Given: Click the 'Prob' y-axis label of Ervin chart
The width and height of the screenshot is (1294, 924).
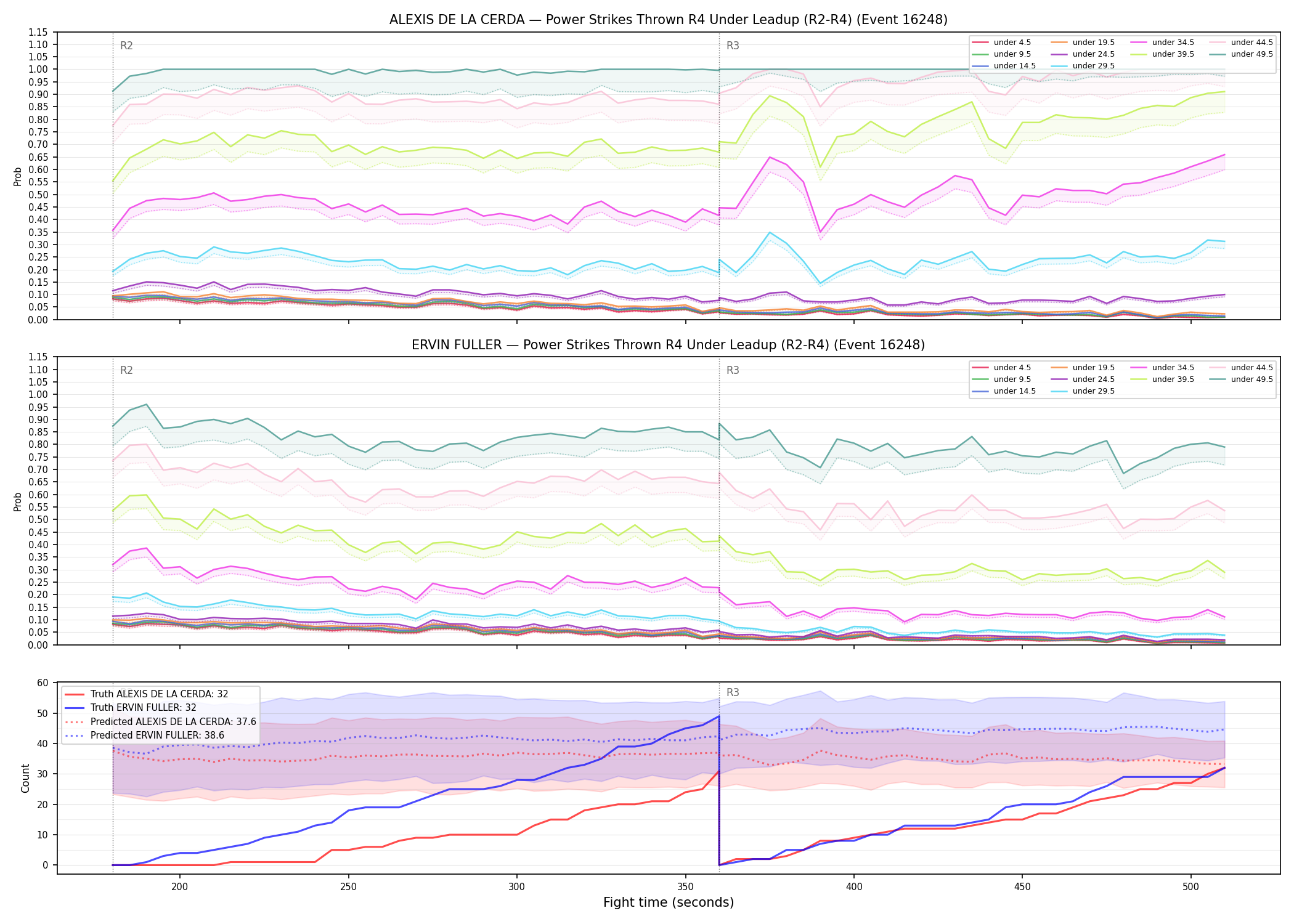Looking at the screenshot, I should click(18, 501).
